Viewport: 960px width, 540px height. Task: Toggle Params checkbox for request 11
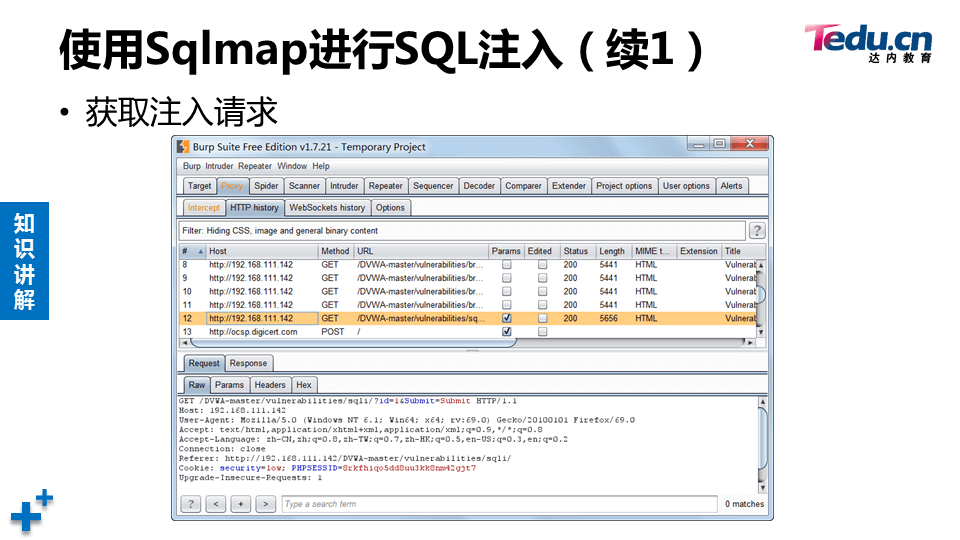pos(506,305)
